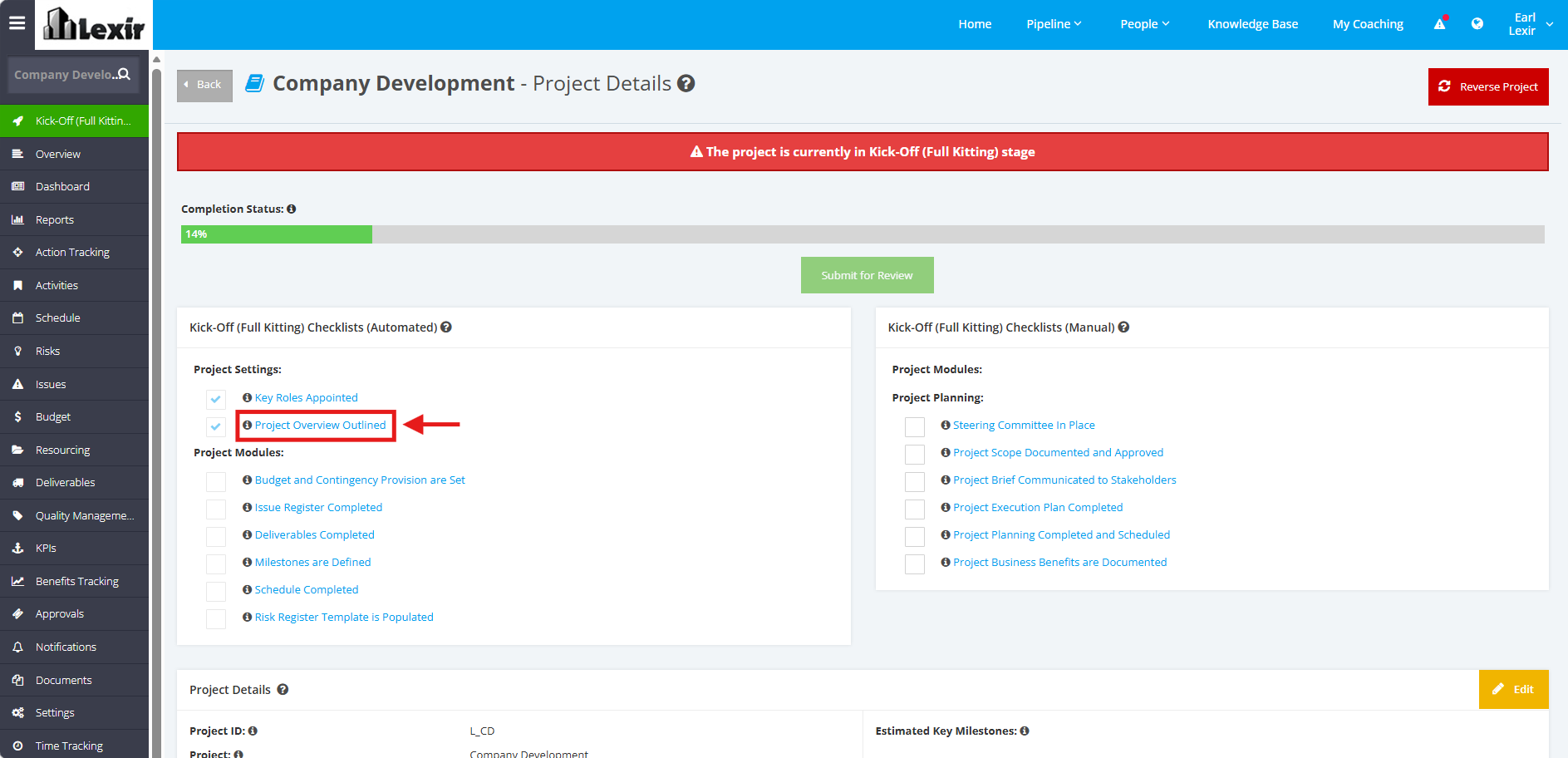Open Dashboard in the sidebar
The width and height of the screenshot is (1568, 758).
click(75, 186)
